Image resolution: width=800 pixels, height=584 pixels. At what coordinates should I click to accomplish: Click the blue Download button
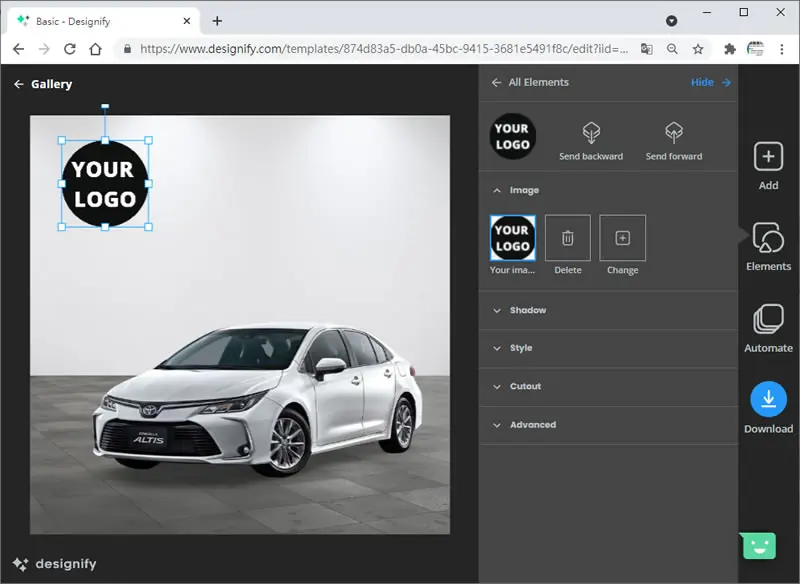click(768, 399)
